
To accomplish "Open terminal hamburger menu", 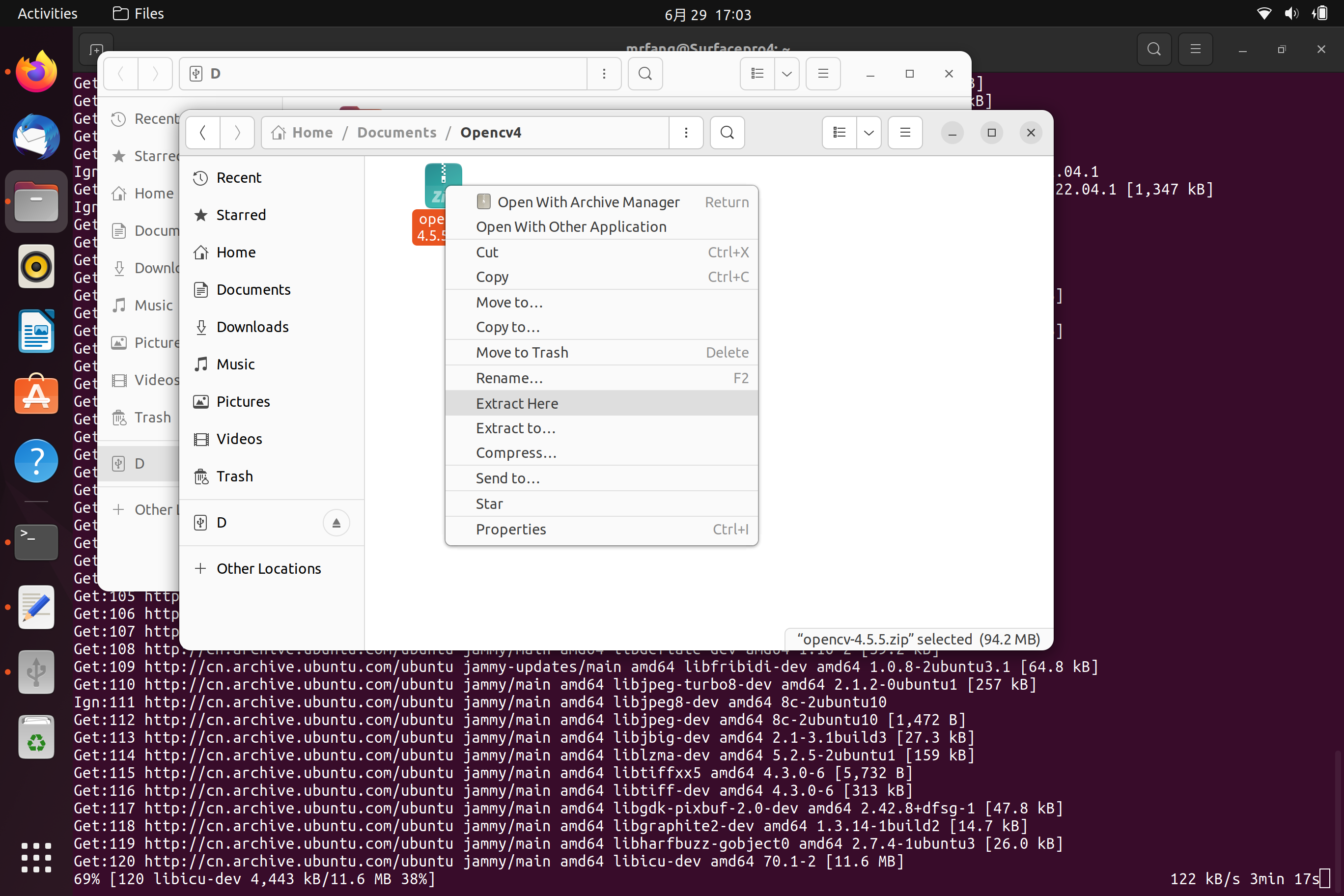I will (x=1196, y=49).
